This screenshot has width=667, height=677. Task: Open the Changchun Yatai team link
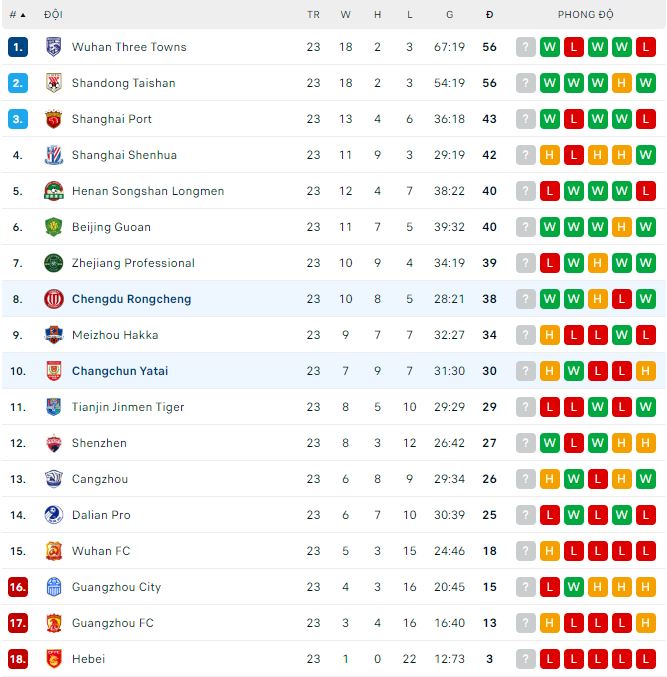[x=120, y=371]
